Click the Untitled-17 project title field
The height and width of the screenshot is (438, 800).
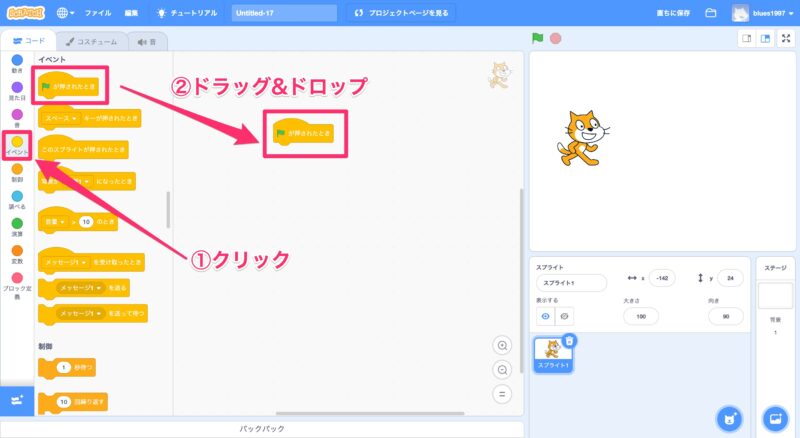click(x=283, y=13)
